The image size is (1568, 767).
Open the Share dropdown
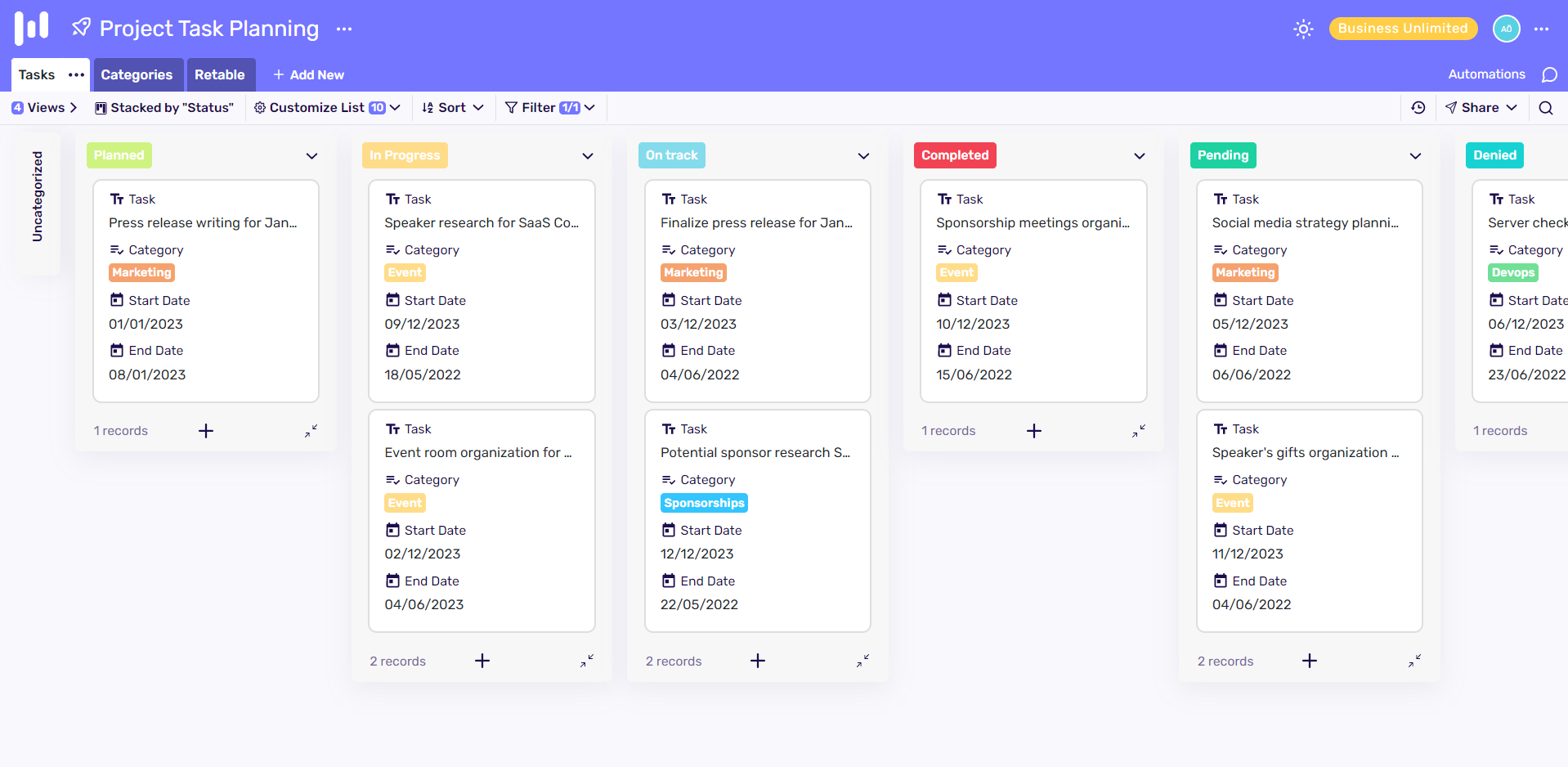click(x=1481, y=108)
